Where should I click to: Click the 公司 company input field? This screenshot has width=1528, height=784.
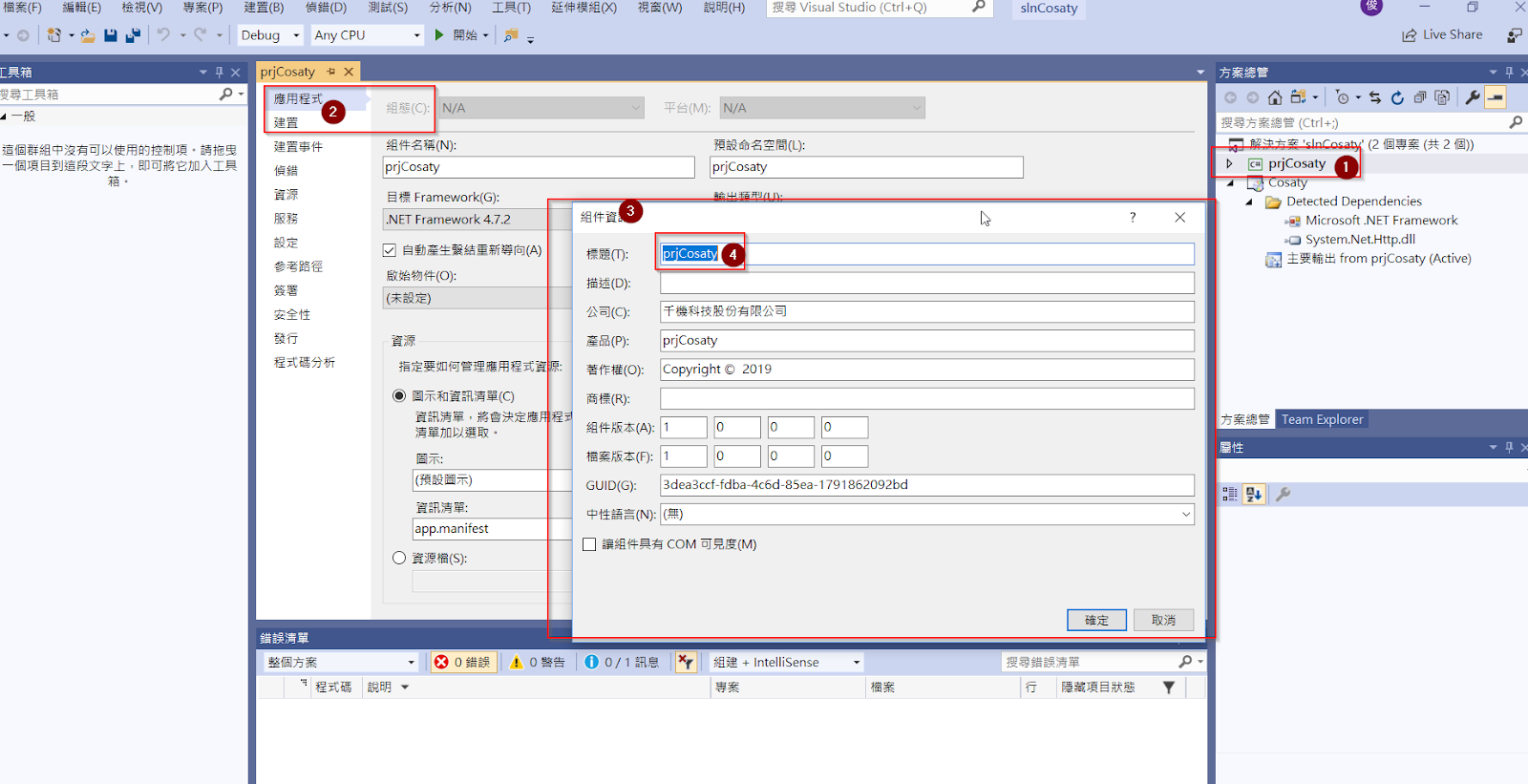926,312
